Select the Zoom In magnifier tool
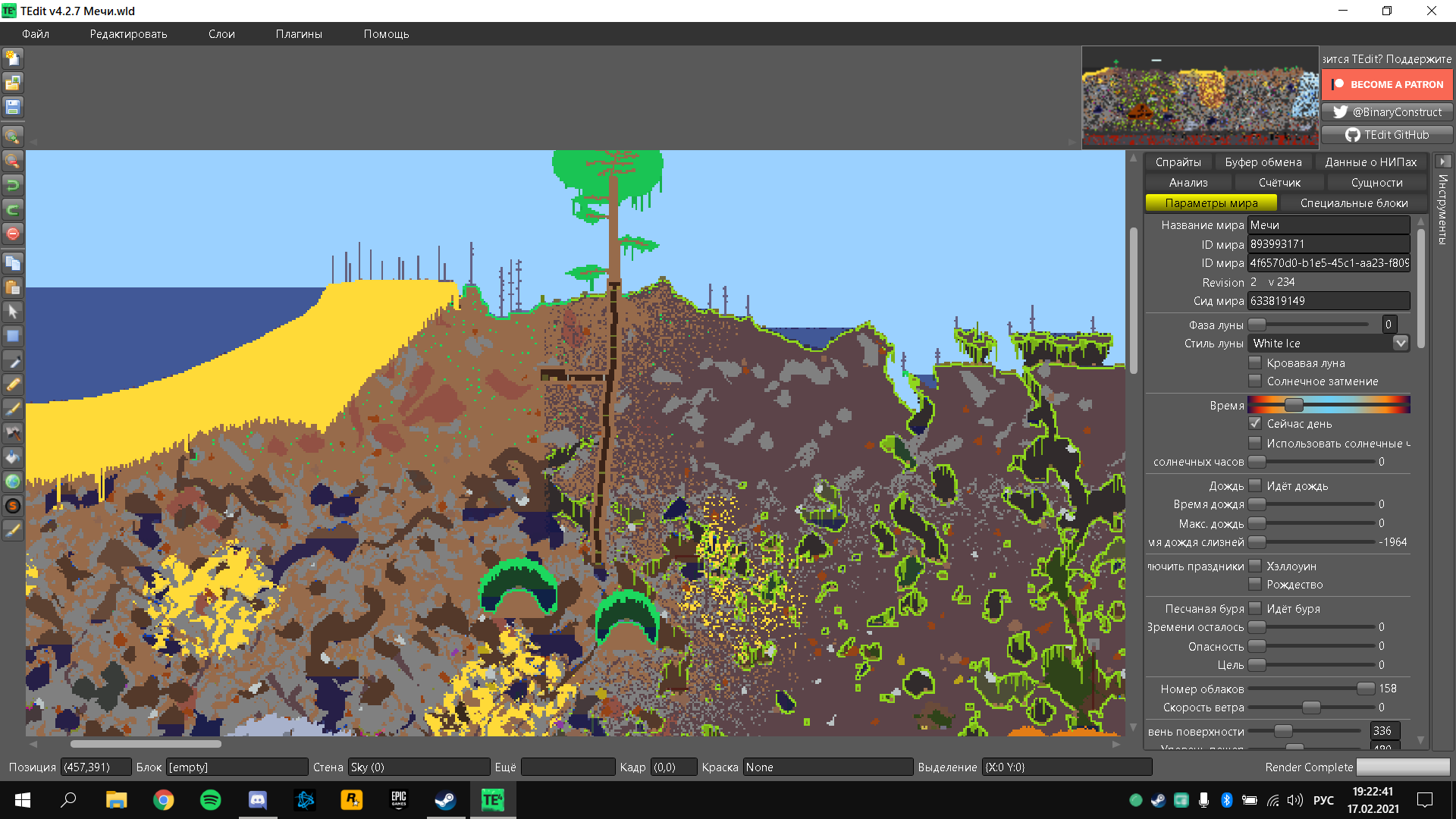Screen dimensions: 1456x819 [13, 136]
